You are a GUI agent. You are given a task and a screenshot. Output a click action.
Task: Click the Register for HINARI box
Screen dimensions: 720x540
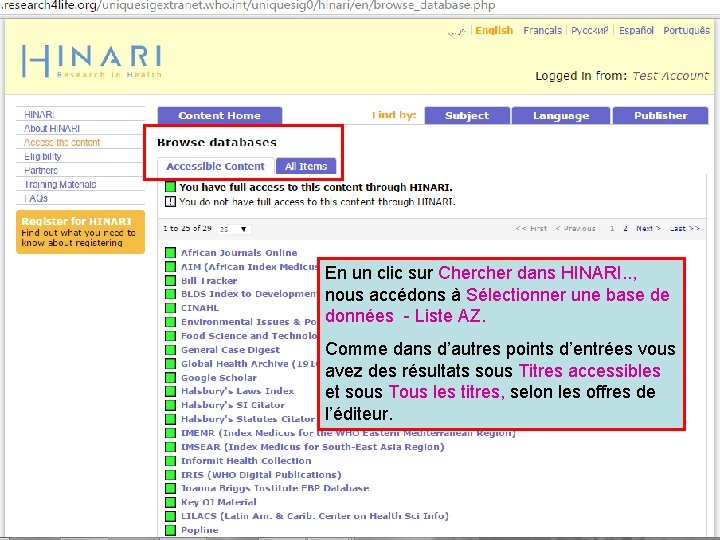click(80, 232)
